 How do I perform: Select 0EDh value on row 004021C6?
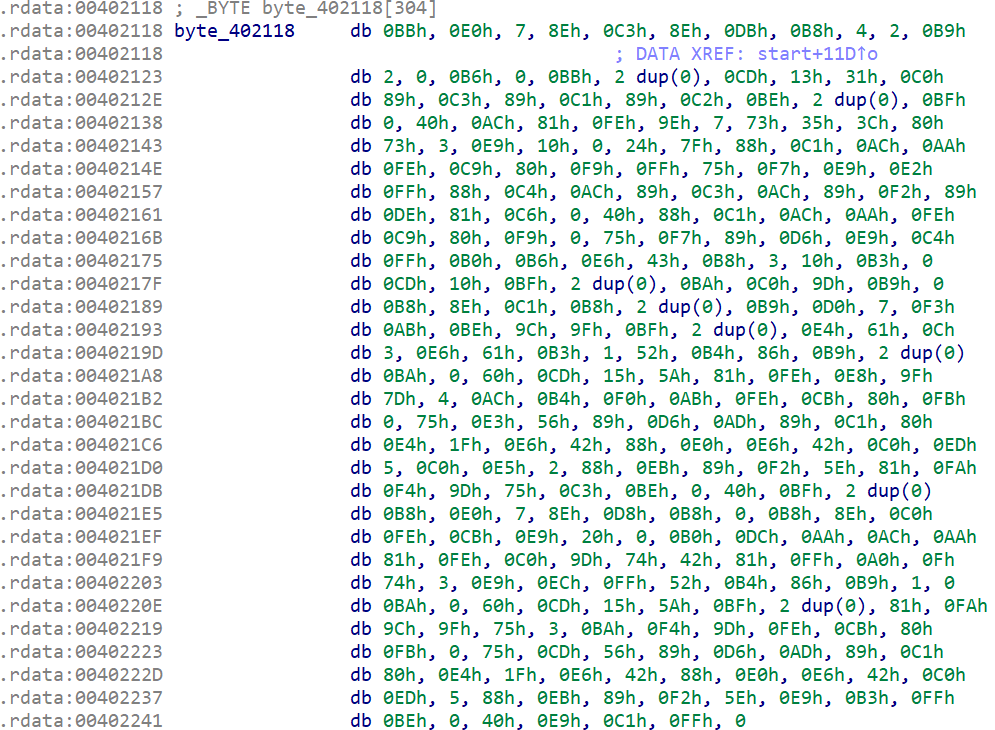click(955, 445)
